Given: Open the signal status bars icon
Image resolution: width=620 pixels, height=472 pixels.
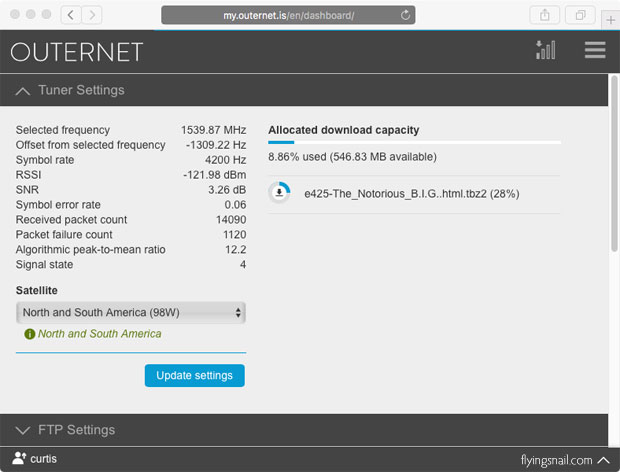Looking at the screenshot, I should (546, 50).
